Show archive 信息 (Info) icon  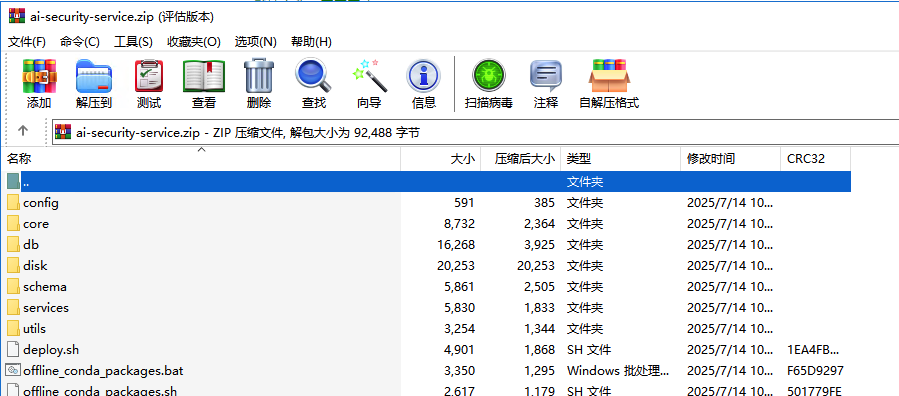click(424, 76)
